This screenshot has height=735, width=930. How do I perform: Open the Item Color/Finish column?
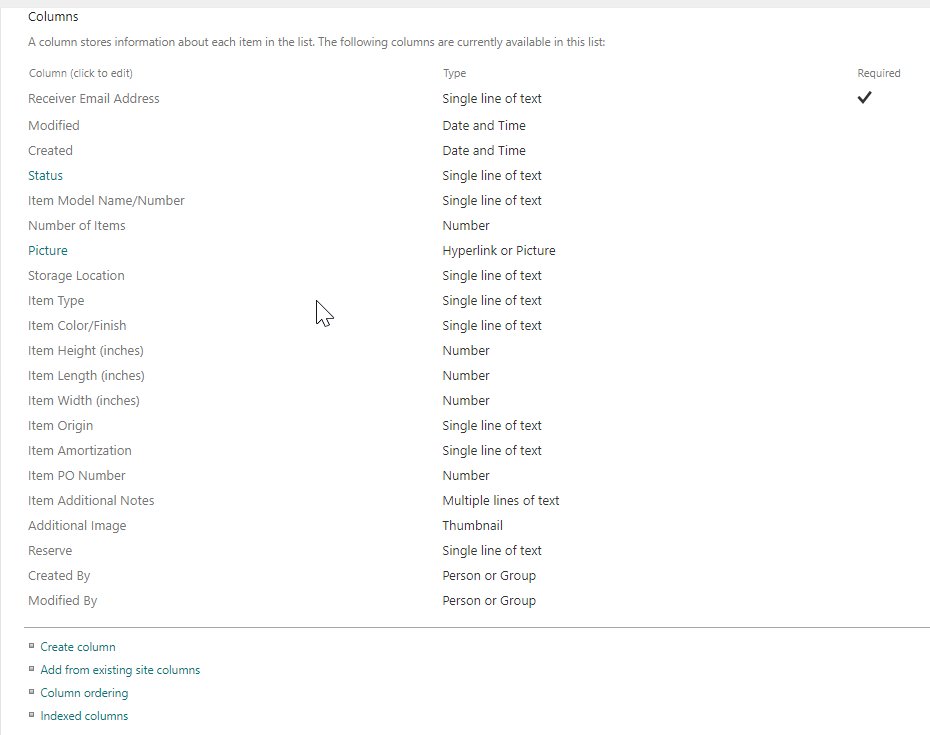tap(77, 325)
